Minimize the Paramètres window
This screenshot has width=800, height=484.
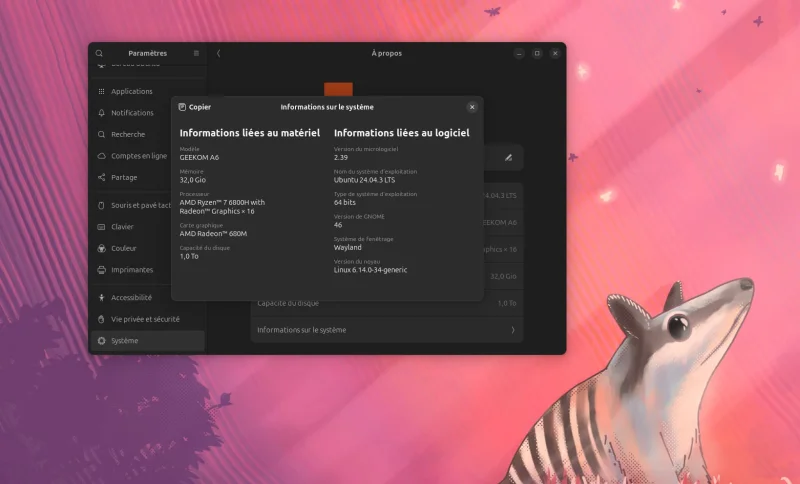[519, 53]
